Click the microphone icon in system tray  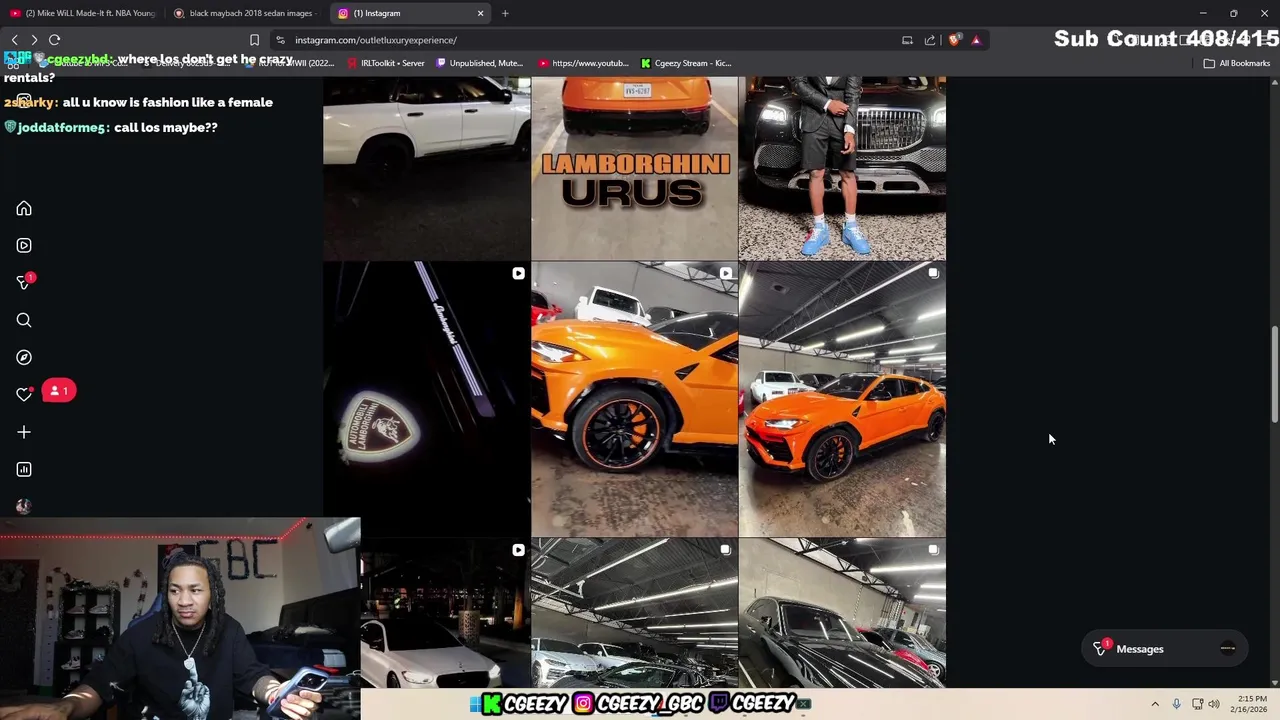(1176, 704)
